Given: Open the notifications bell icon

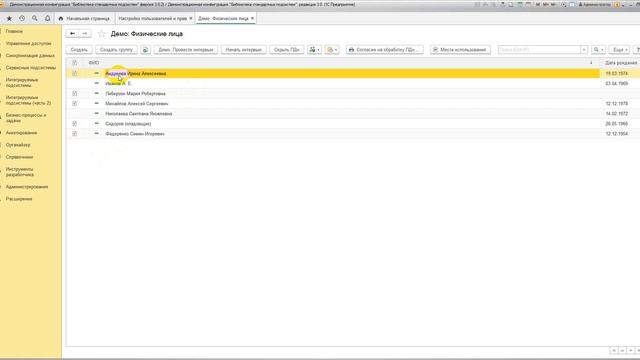Looking at the screenshot, I should [47, 18].
